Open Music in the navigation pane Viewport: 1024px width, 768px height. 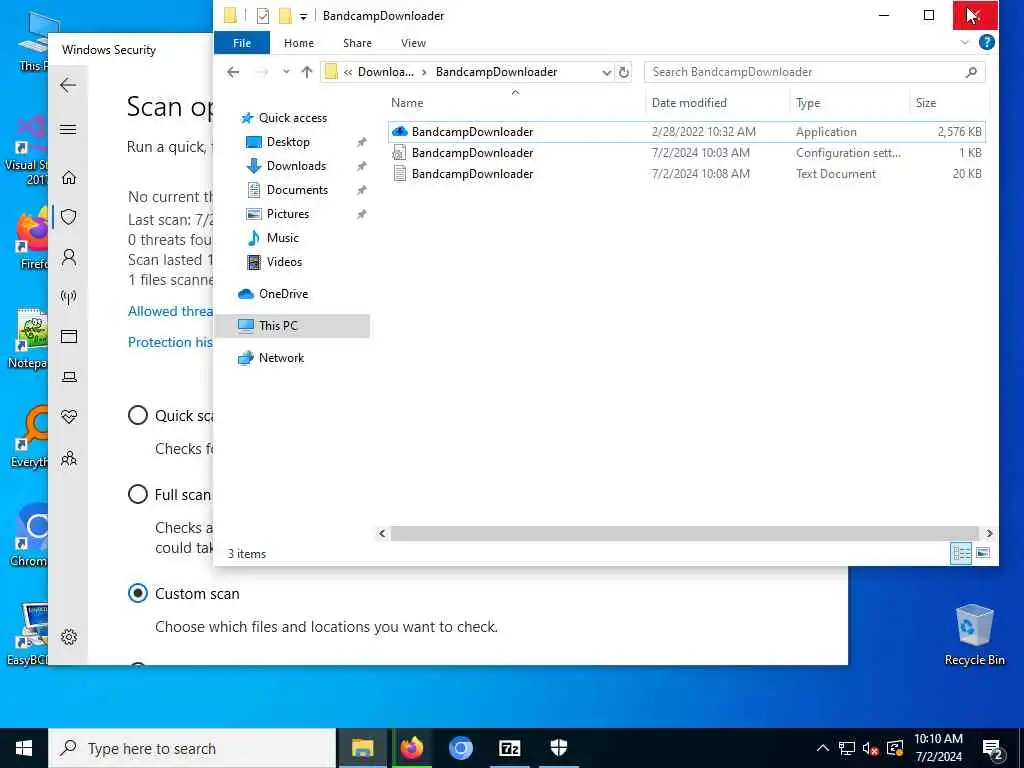click(282, 238)
